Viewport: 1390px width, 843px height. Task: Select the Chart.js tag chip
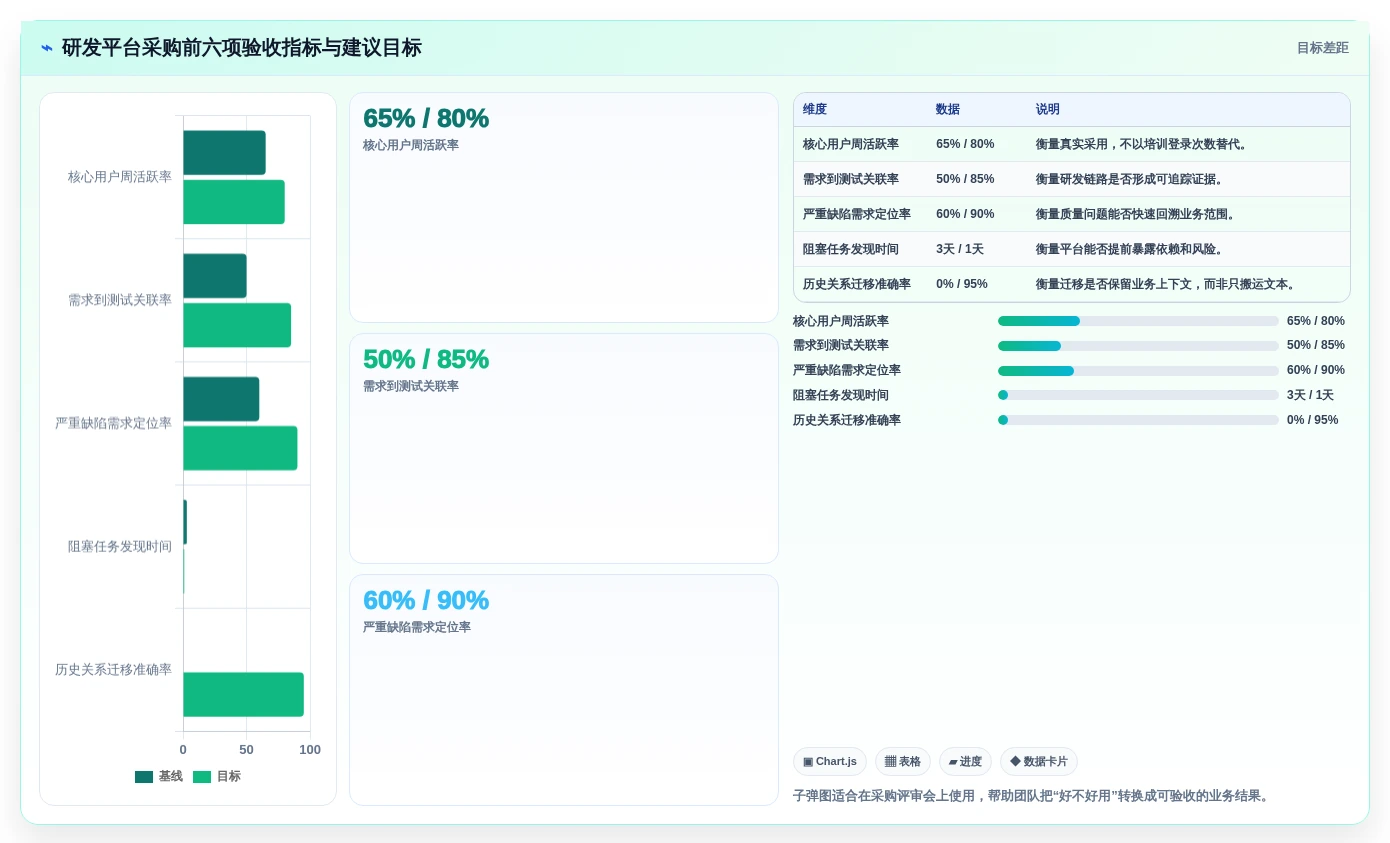830,762
